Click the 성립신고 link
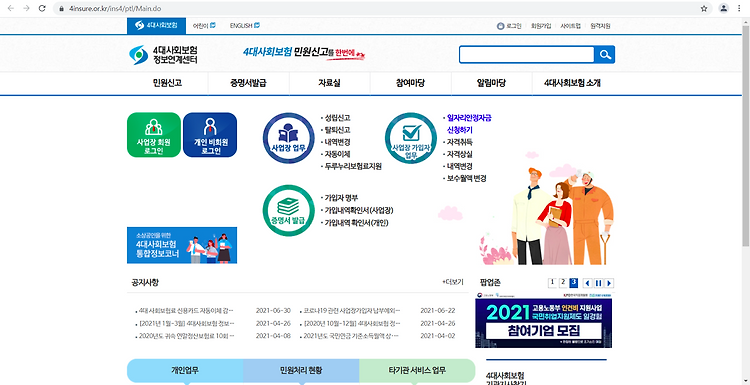 337,118
